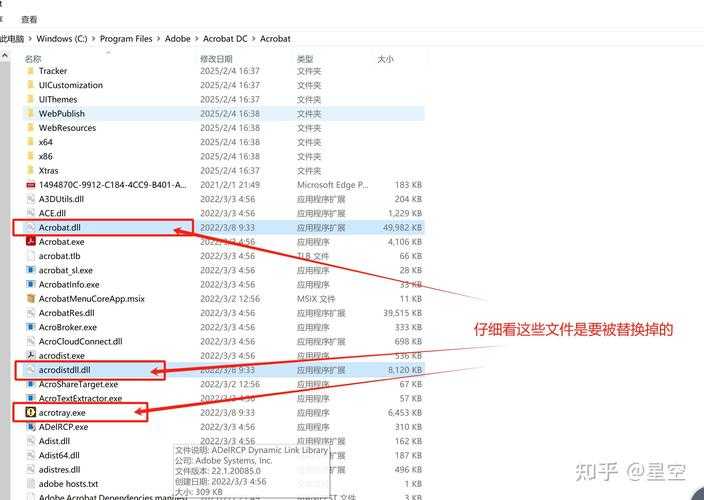The height and width of the screenshot is (500, 704).
Task: Click the MSIX 文件 type cell
Action: click(x=316, y=298)
